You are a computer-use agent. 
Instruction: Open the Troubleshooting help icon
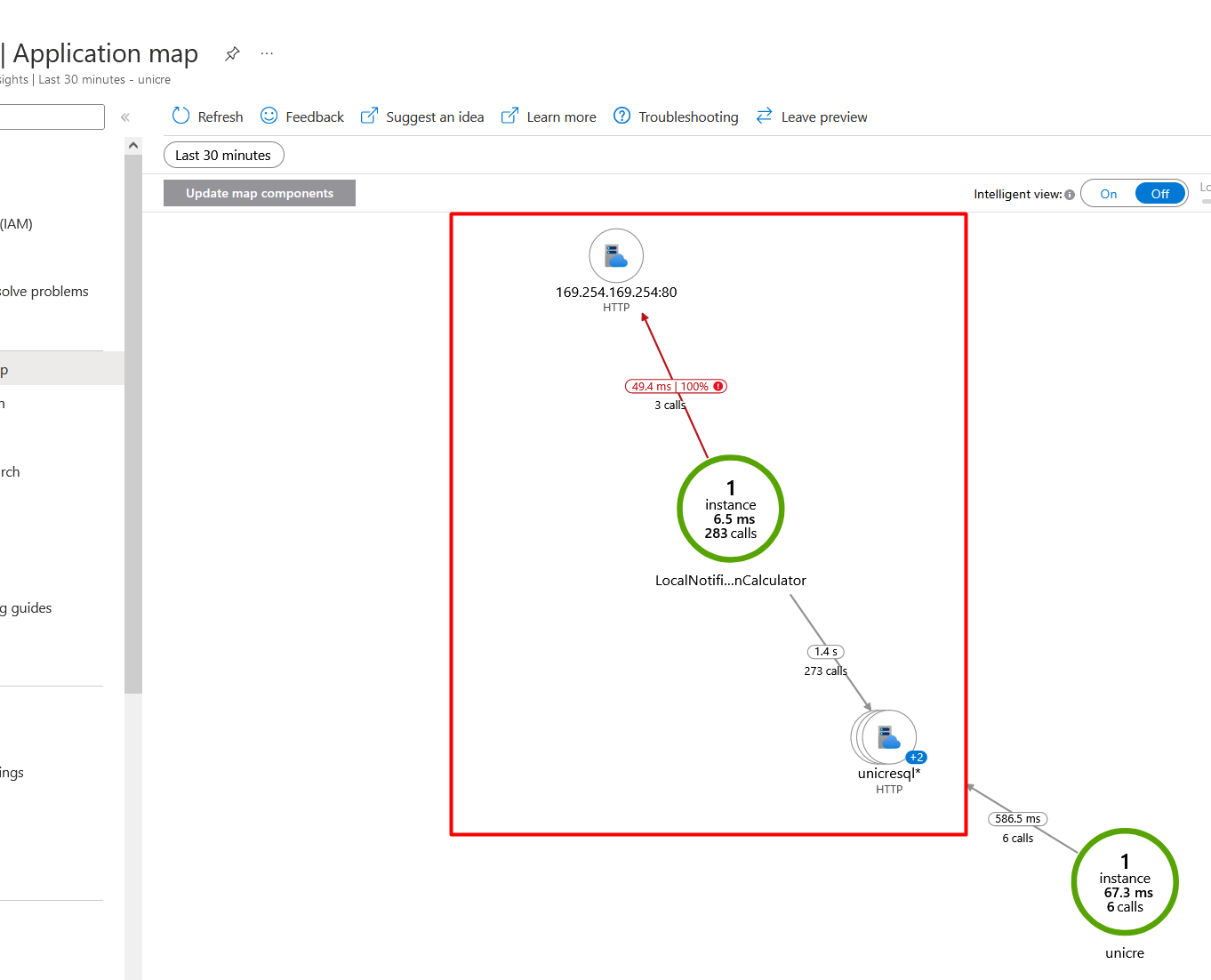pos(622,116)
